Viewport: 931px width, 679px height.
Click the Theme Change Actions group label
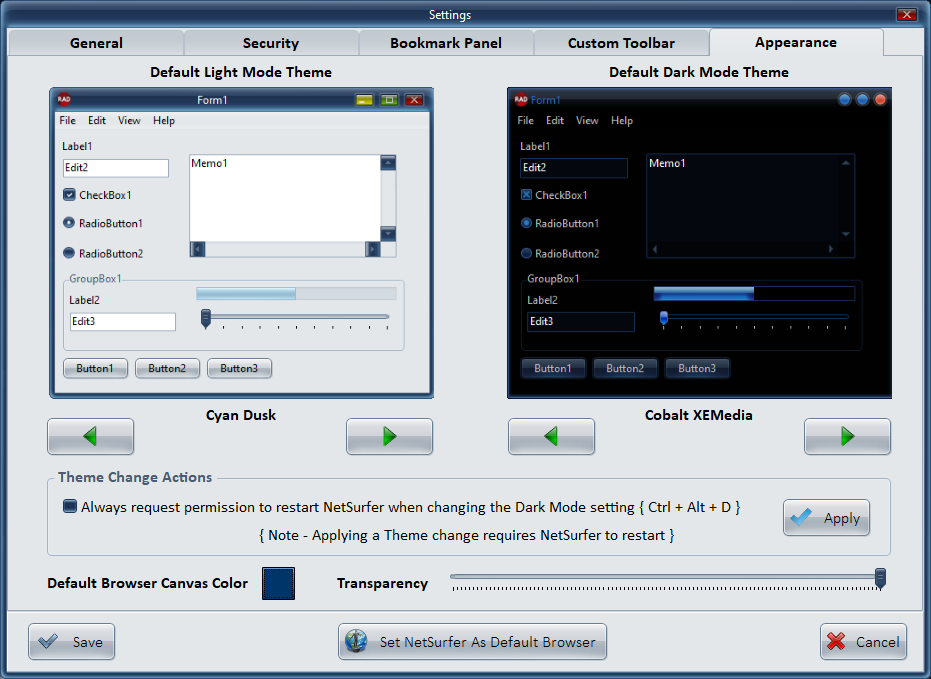tap(135, 477)
